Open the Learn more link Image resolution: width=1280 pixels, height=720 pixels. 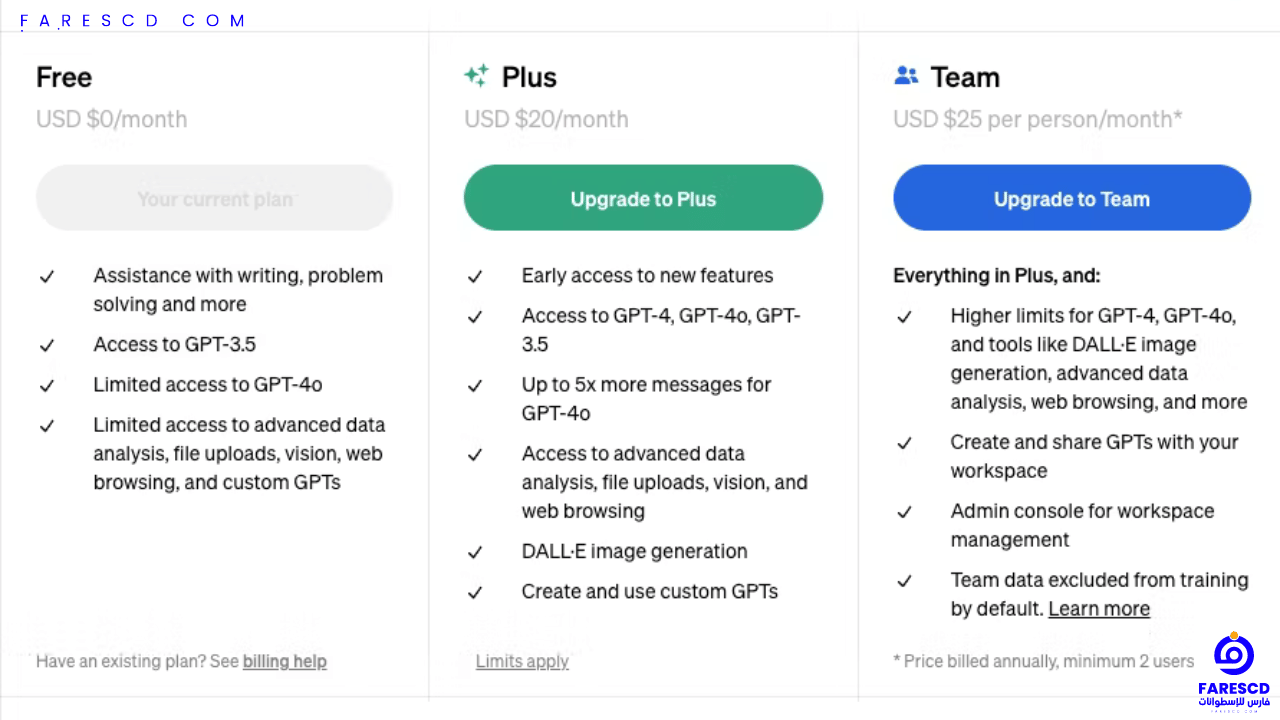click(1099, 609)
